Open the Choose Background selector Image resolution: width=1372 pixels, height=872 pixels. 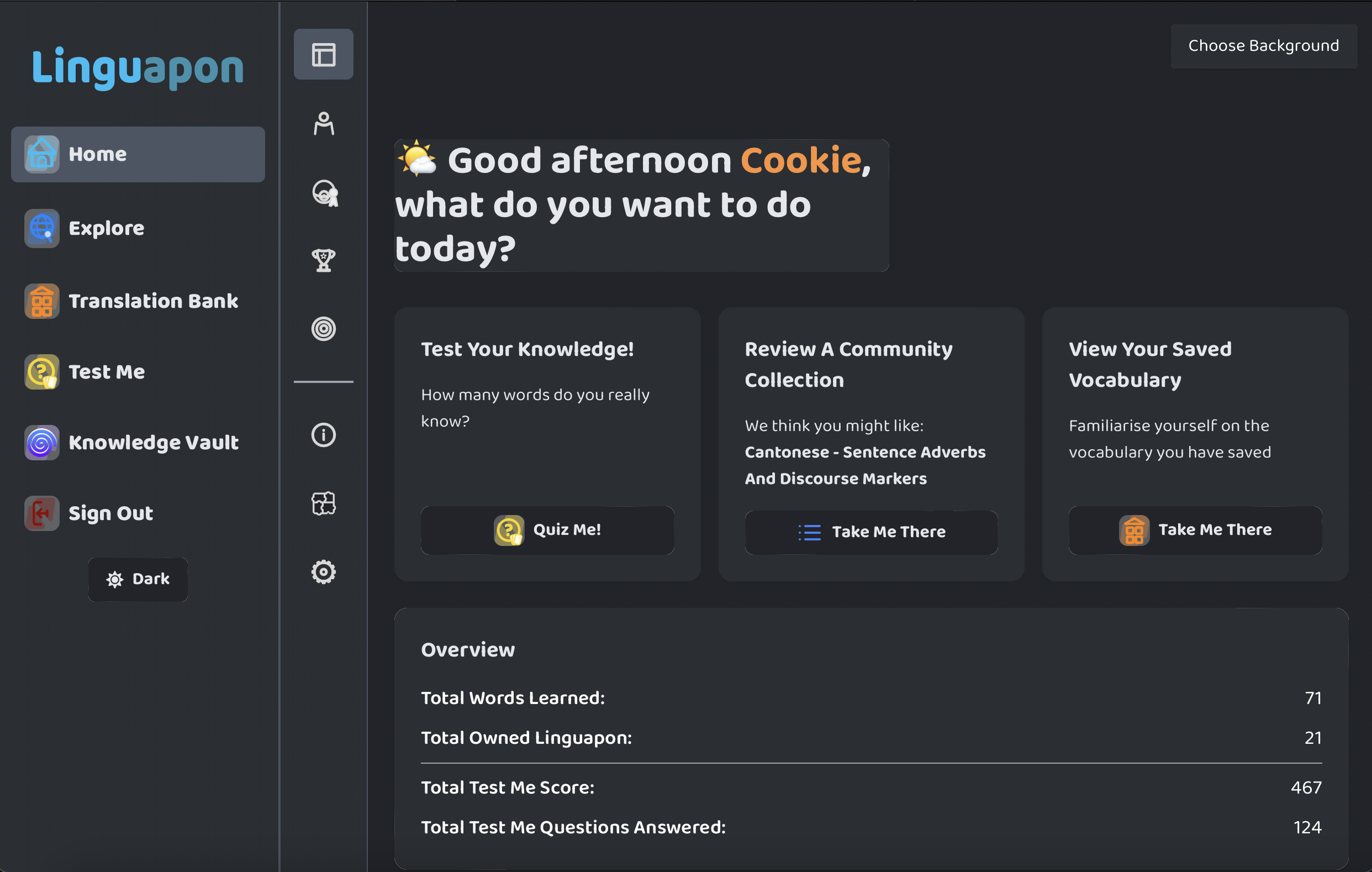[1263, 46]
